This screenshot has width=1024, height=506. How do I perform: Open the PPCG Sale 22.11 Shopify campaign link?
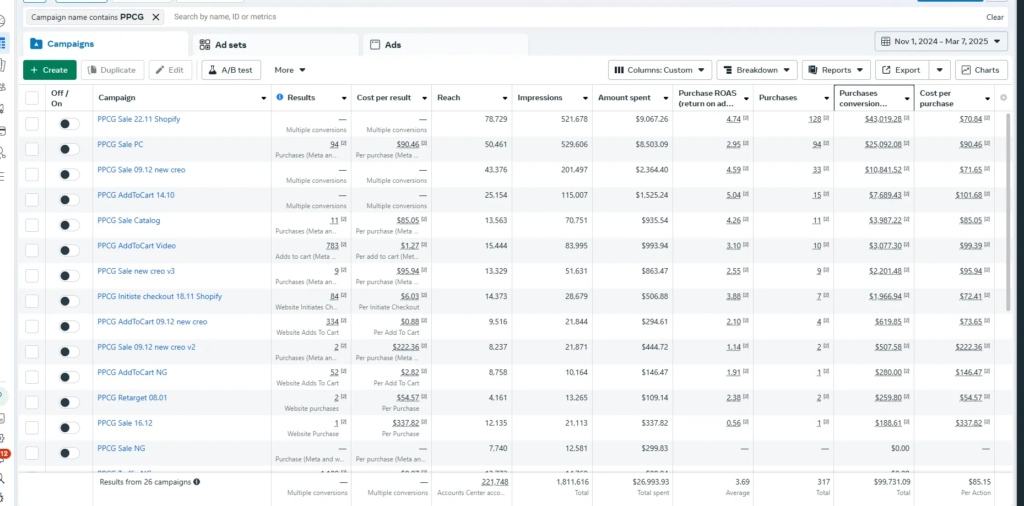click(x=138, y=119)
